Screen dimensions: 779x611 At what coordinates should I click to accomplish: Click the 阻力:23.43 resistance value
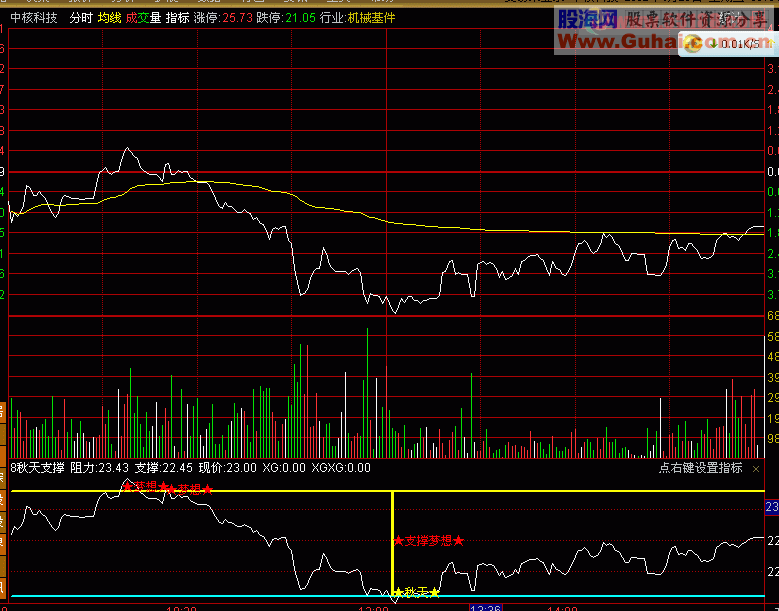click(99, 468)
